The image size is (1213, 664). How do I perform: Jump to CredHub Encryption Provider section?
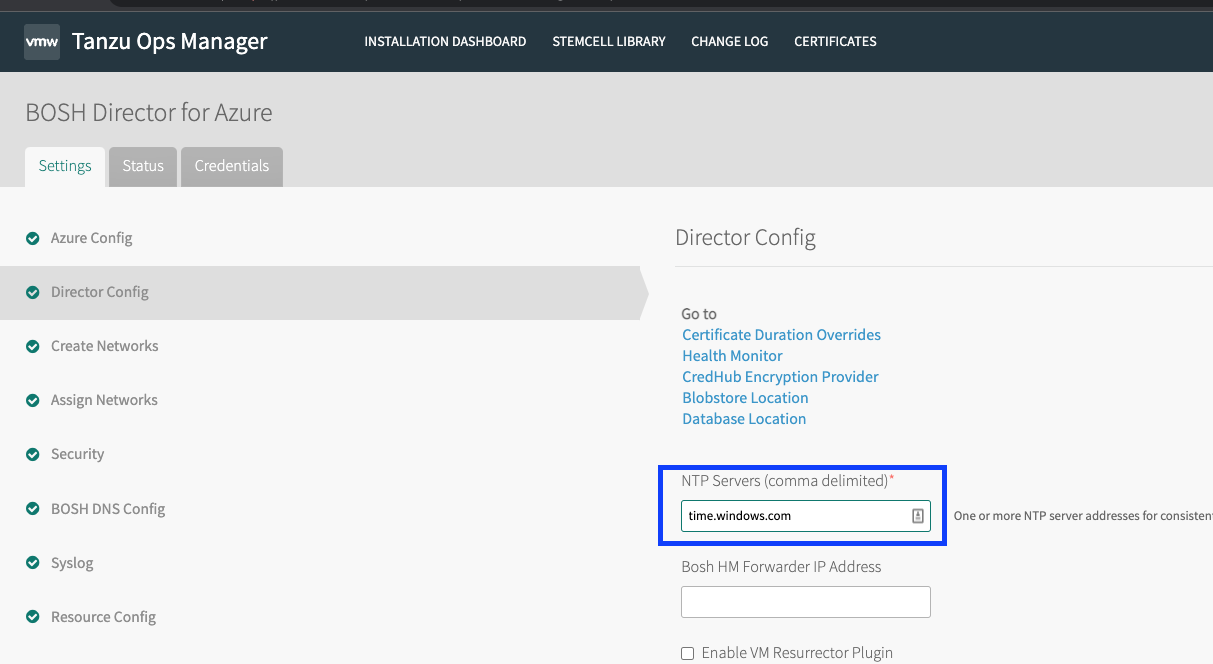tap(780, 377)
